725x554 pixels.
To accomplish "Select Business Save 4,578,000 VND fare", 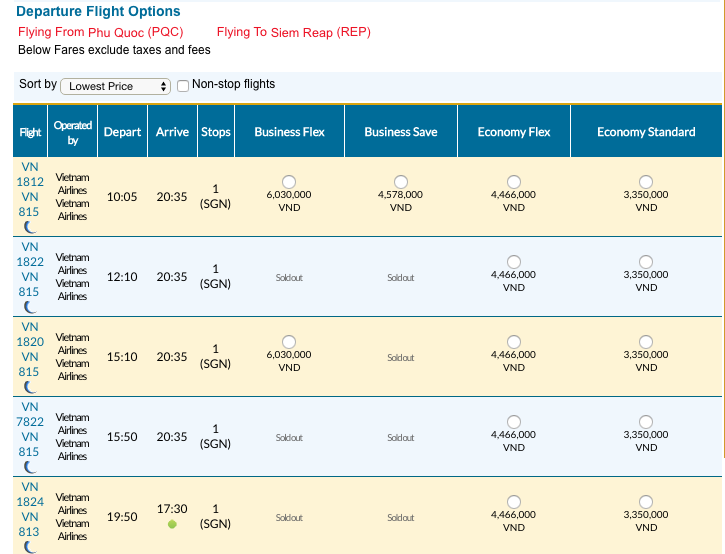I will [x=400, y=182].
